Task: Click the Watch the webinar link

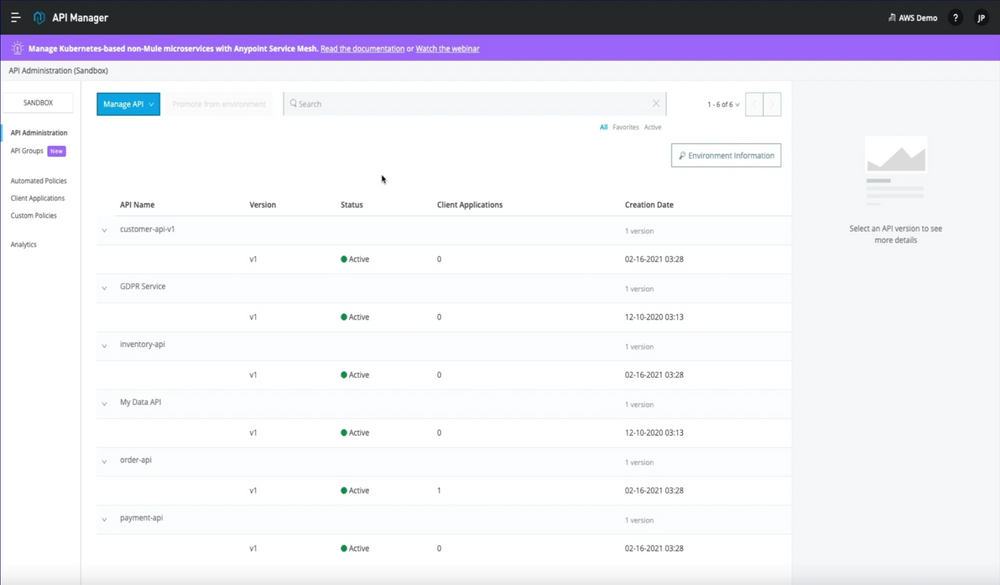Action: [x=449, y=48]
